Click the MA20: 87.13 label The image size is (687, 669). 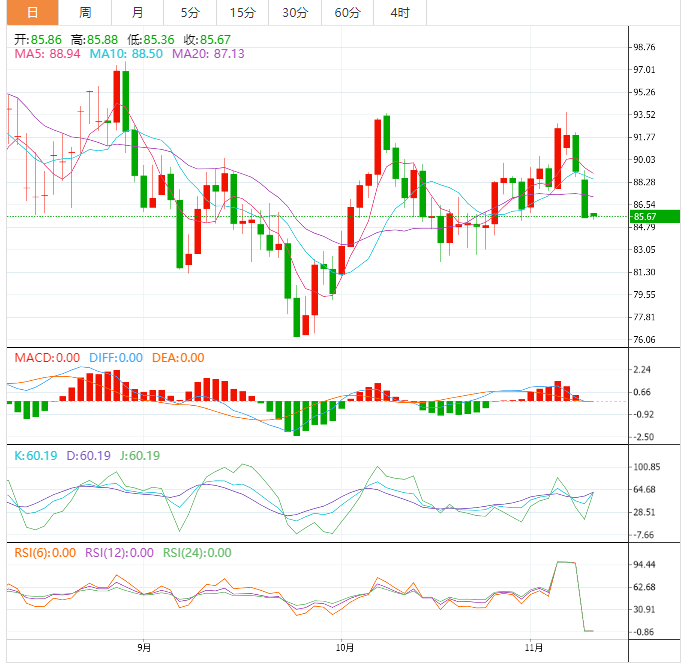(208, 54)
